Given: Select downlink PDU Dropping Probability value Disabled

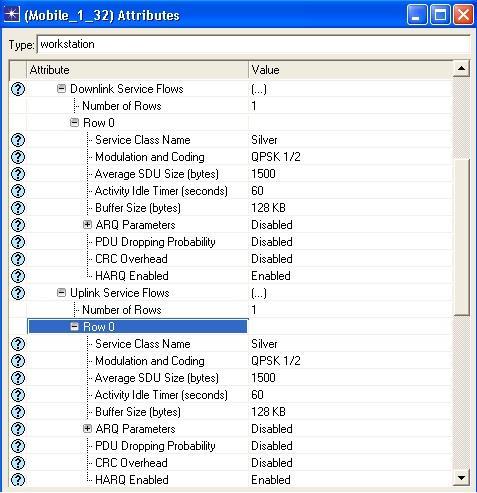Looking at the screenshot, I should point(272,242).
